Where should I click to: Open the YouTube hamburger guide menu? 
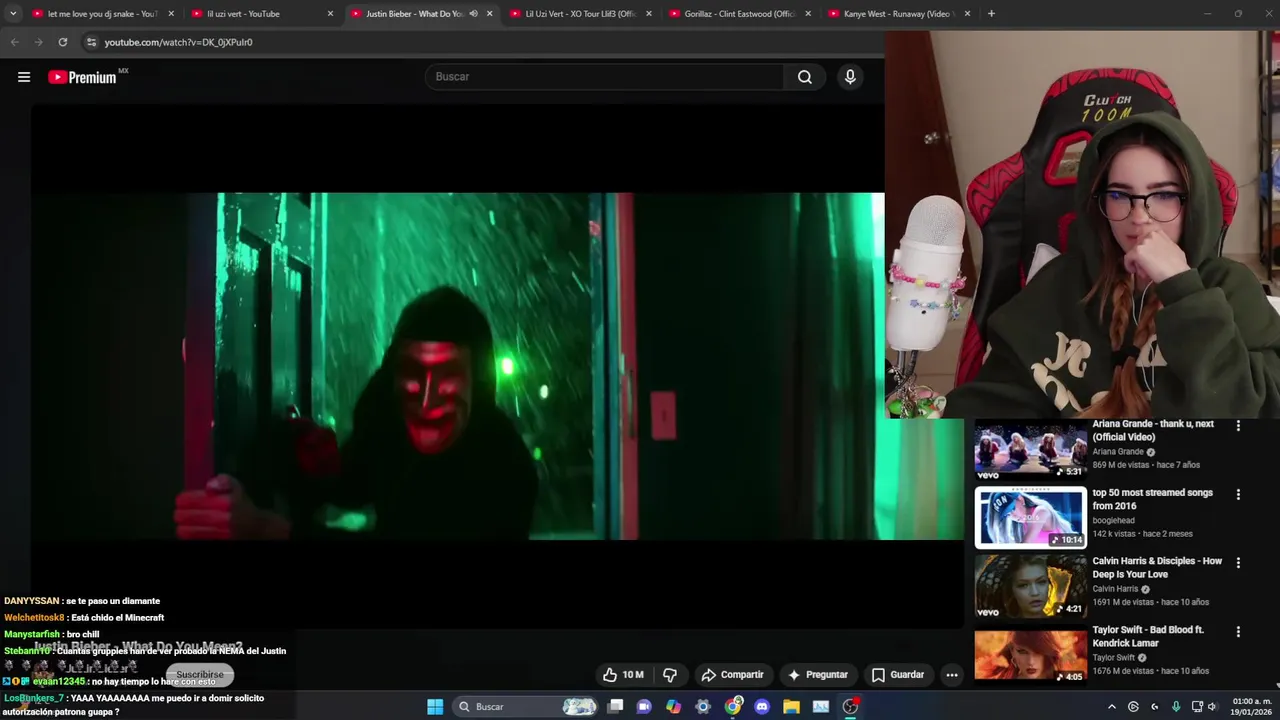pos(24,77)
